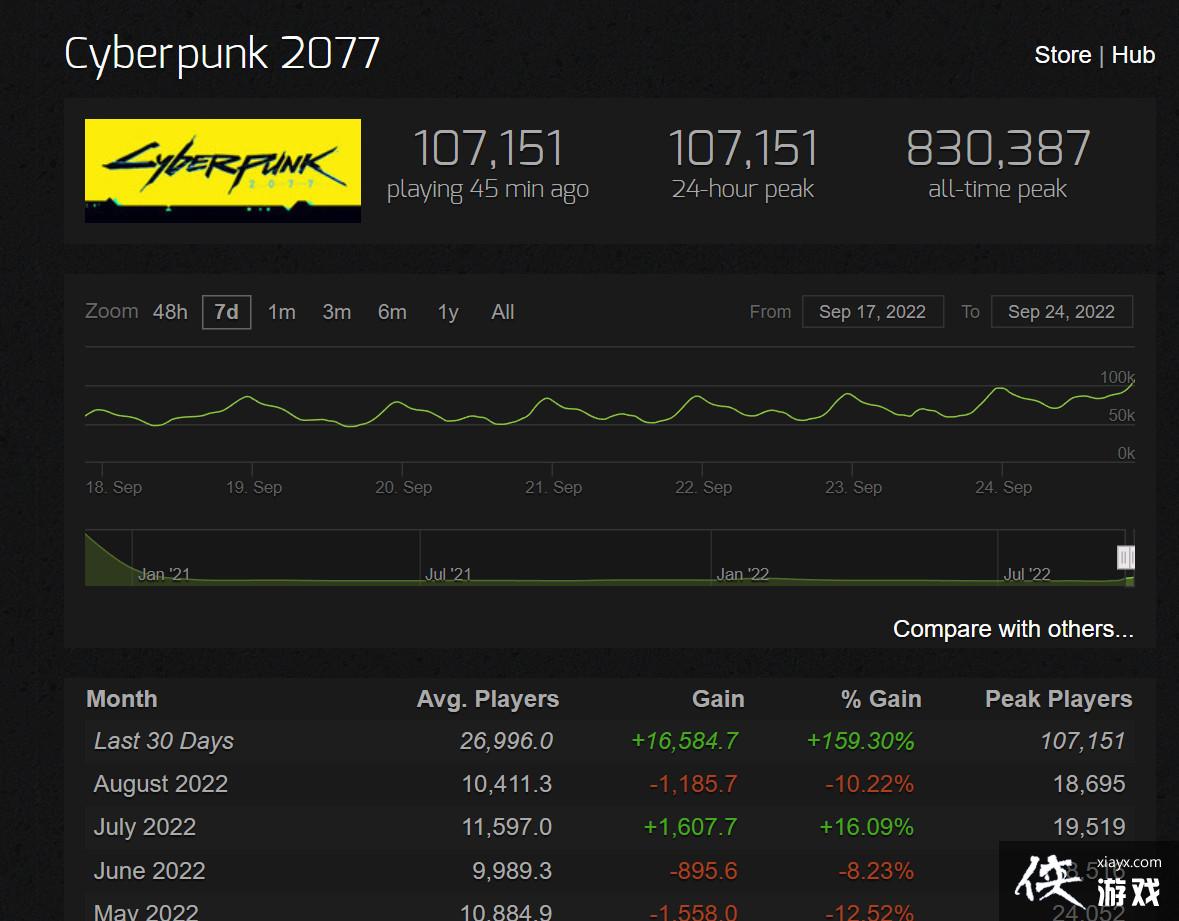1179x921 pixels.
Task: Click the Peak Players column header
Action: point(1059,699)
